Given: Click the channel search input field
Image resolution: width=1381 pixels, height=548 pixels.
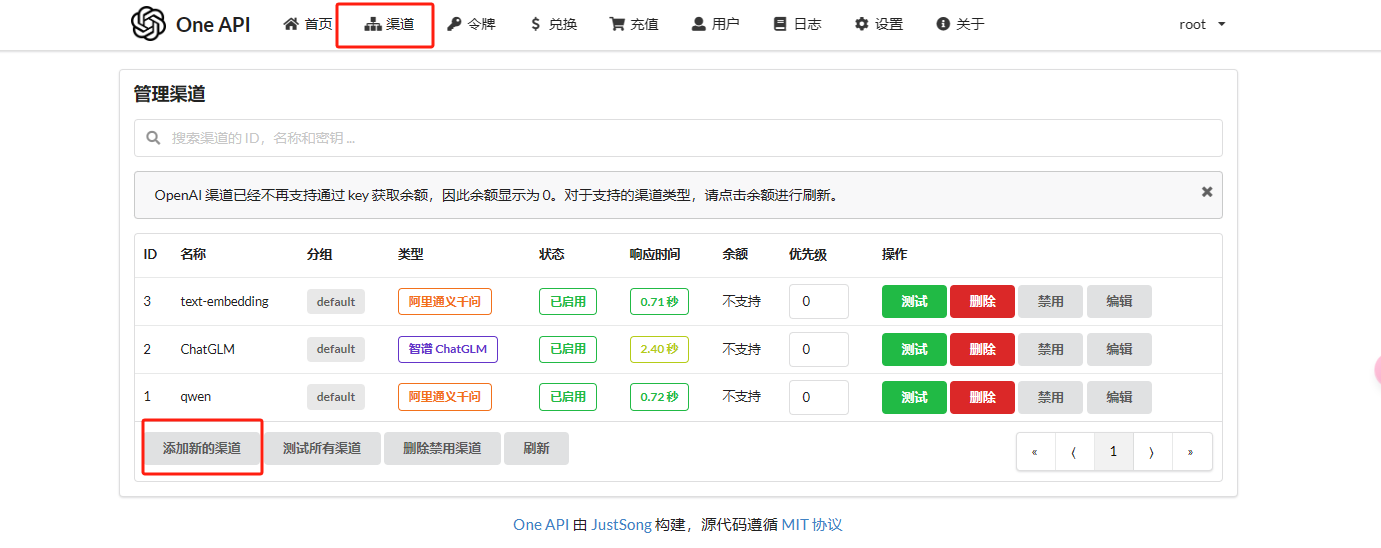Looking at the screenshot, I should [x=678, y=138].
